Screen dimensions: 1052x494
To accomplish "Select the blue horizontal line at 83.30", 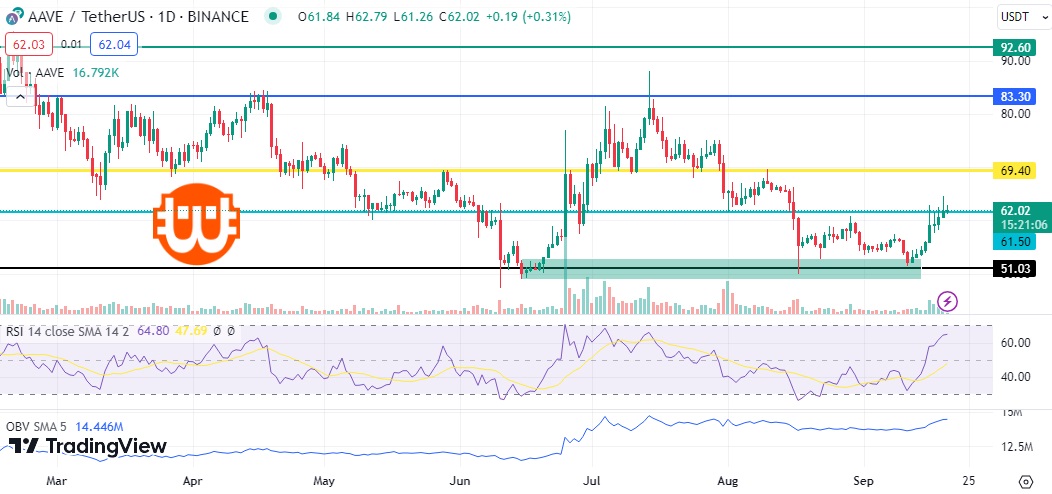I will click(x=496, y=96).
